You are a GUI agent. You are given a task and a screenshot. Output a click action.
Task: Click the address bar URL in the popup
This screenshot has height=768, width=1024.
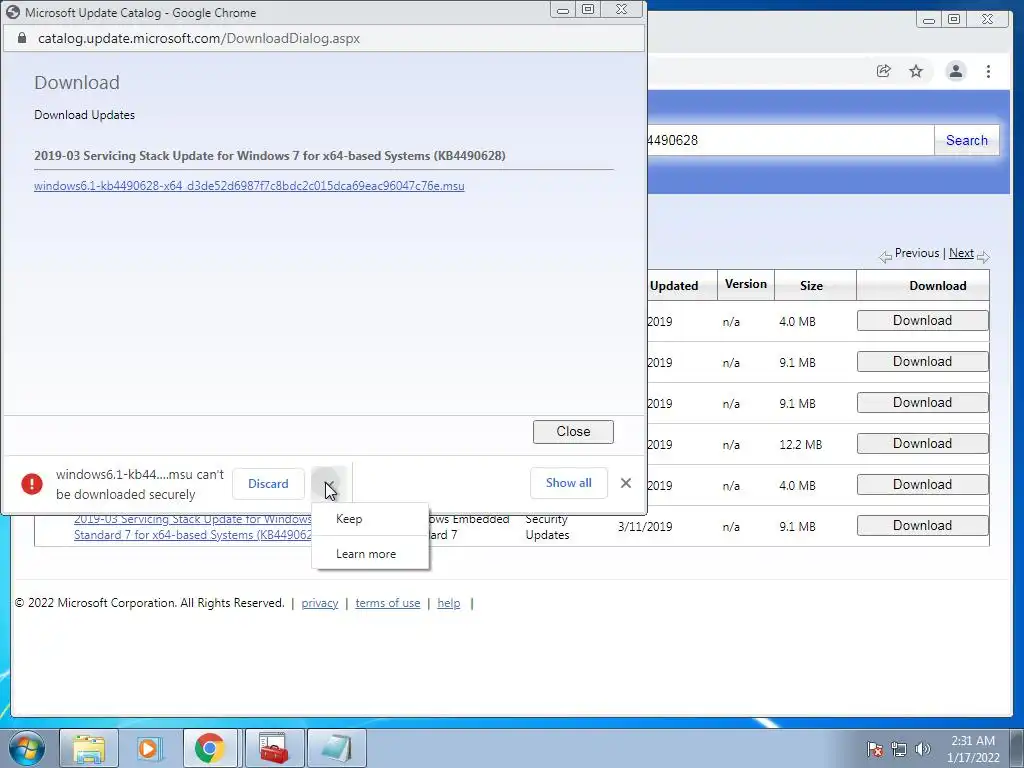coord(199,39)
